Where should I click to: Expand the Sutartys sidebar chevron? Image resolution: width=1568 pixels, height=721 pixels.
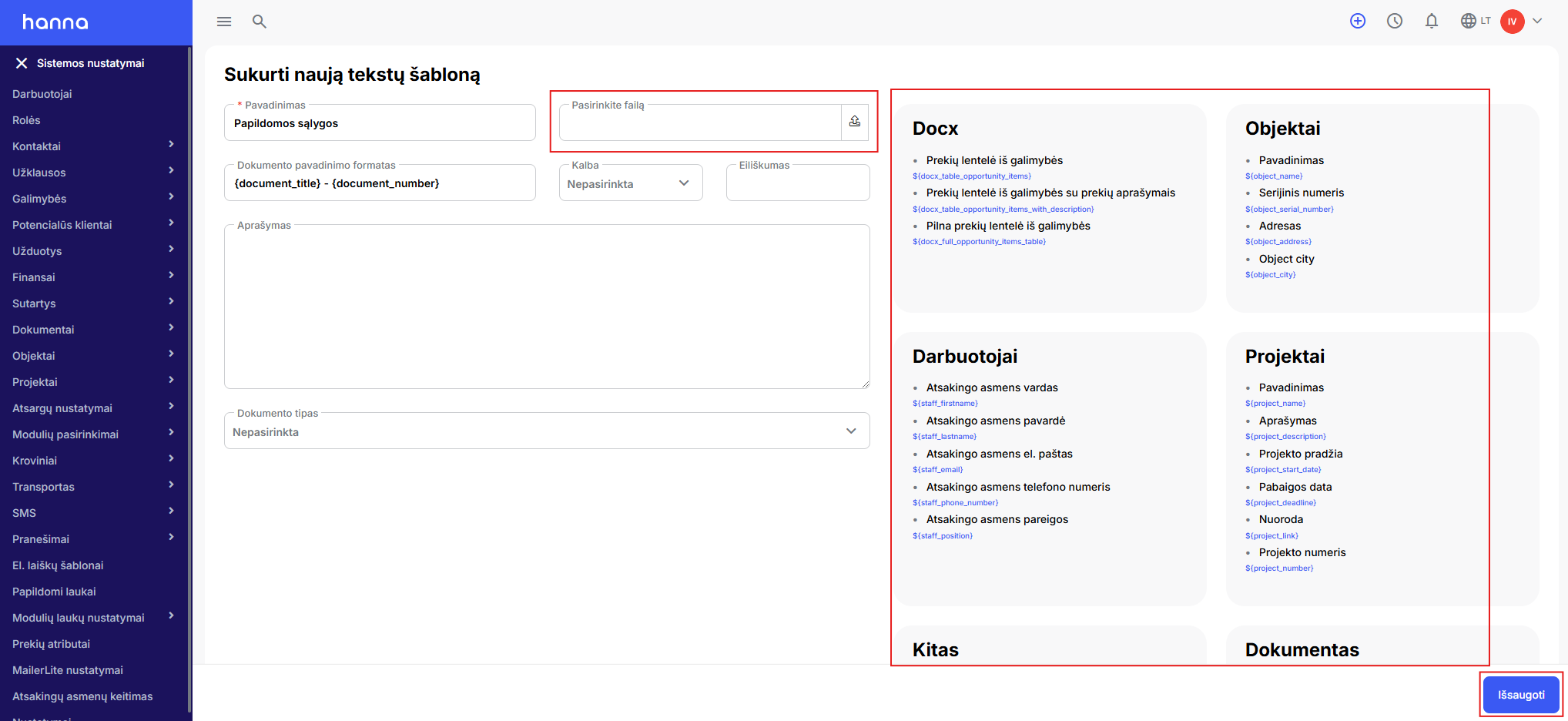[171, 301]
